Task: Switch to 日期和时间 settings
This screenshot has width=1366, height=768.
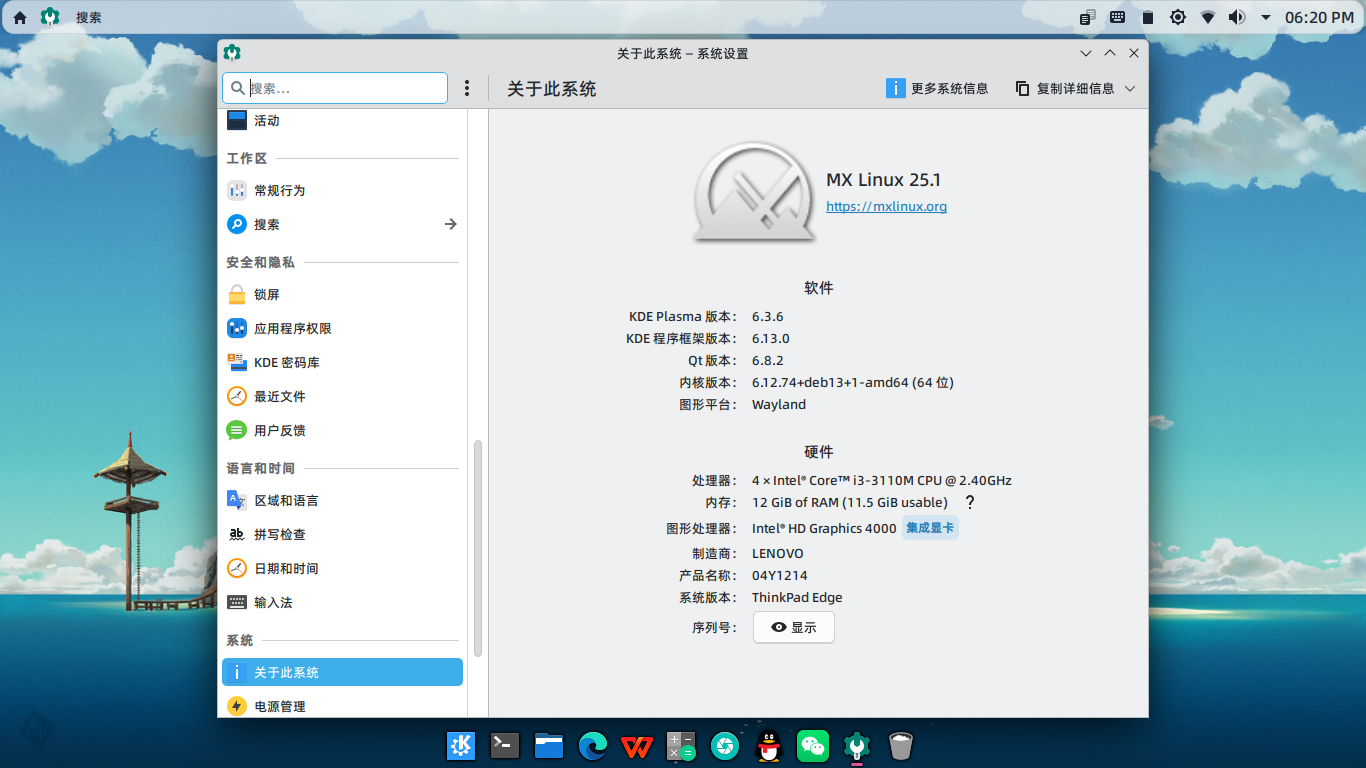Action: [236, 568]
